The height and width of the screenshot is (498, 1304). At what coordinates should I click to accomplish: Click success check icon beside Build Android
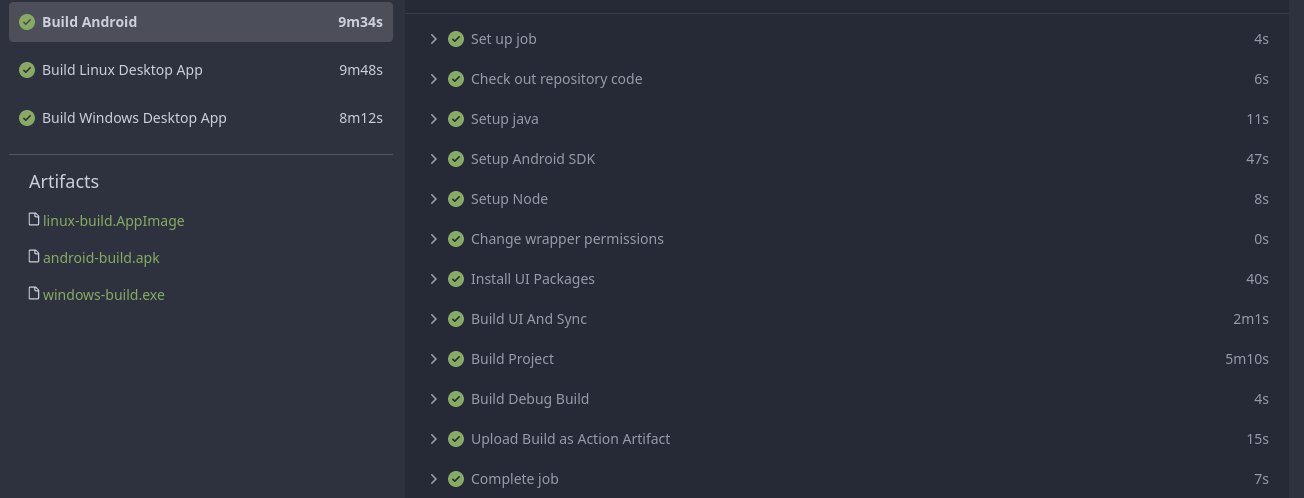[x=27, y=22]
